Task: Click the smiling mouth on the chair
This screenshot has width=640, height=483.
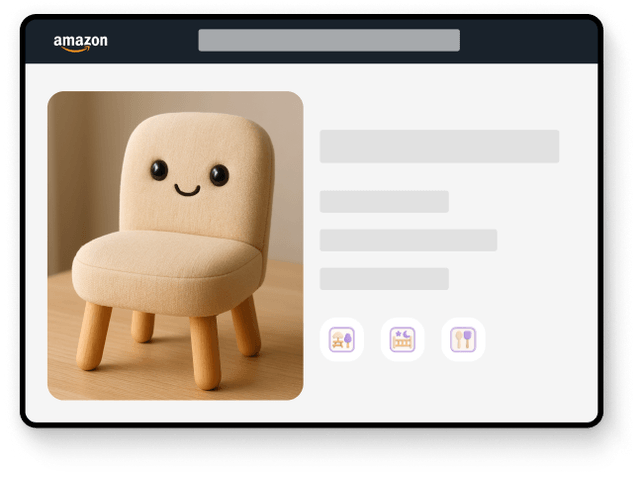Action: 187,189
